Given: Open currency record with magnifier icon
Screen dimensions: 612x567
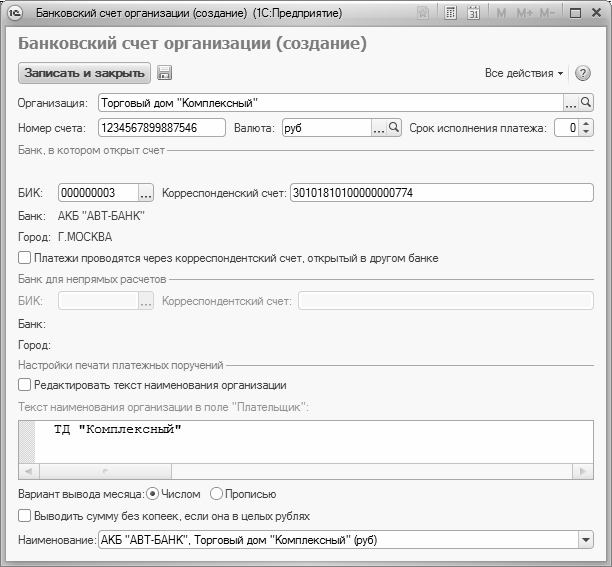Looking at the screenshot, I should [394, 128].
